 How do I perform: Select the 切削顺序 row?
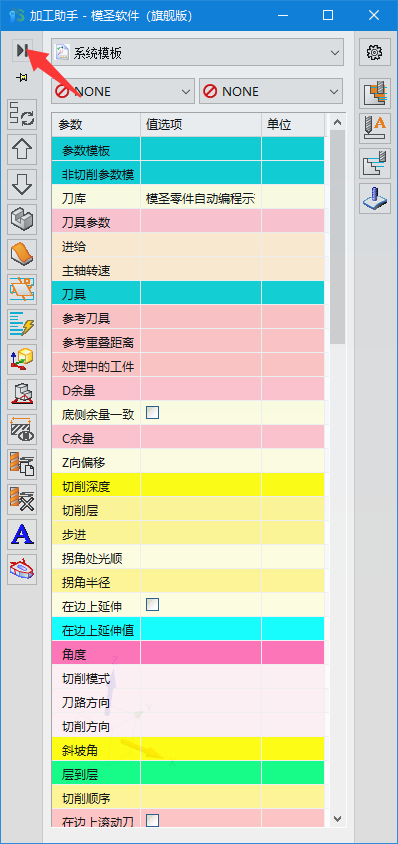[x=188, y=797]
